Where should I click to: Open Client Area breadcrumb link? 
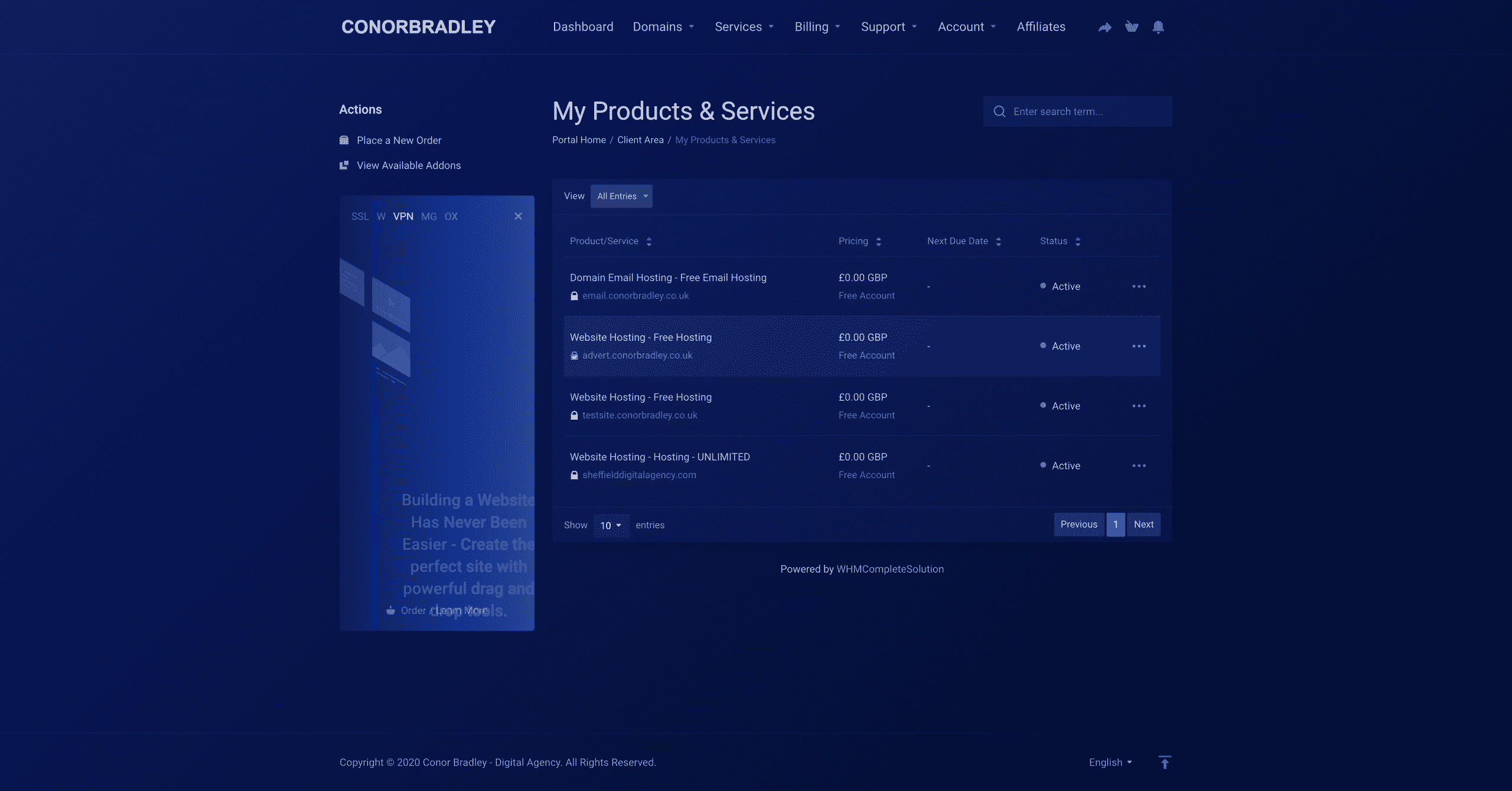pos(640,140)
